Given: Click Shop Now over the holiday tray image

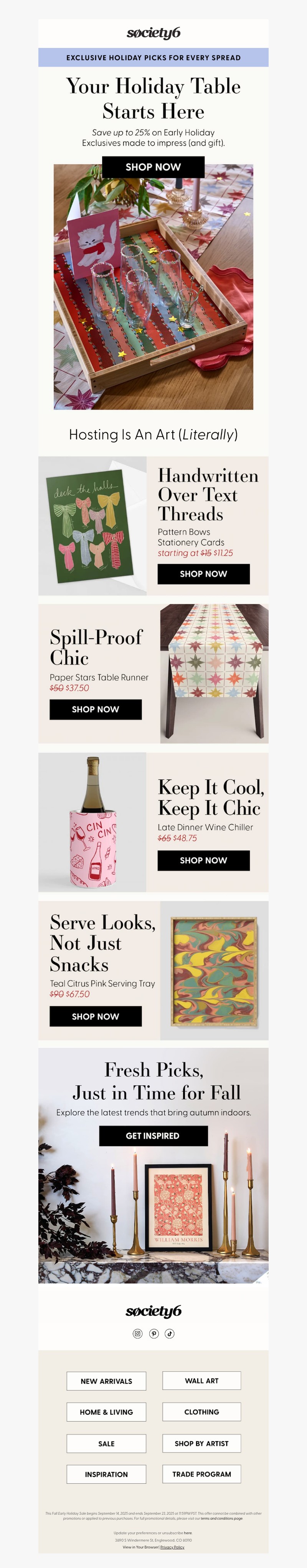Looking at the screenshot, I should click(153, 167).
